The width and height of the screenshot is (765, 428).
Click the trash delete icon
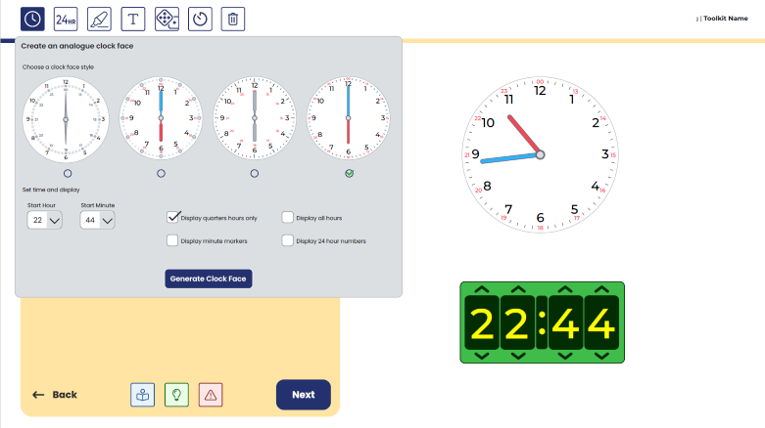[x=233, y=19]
